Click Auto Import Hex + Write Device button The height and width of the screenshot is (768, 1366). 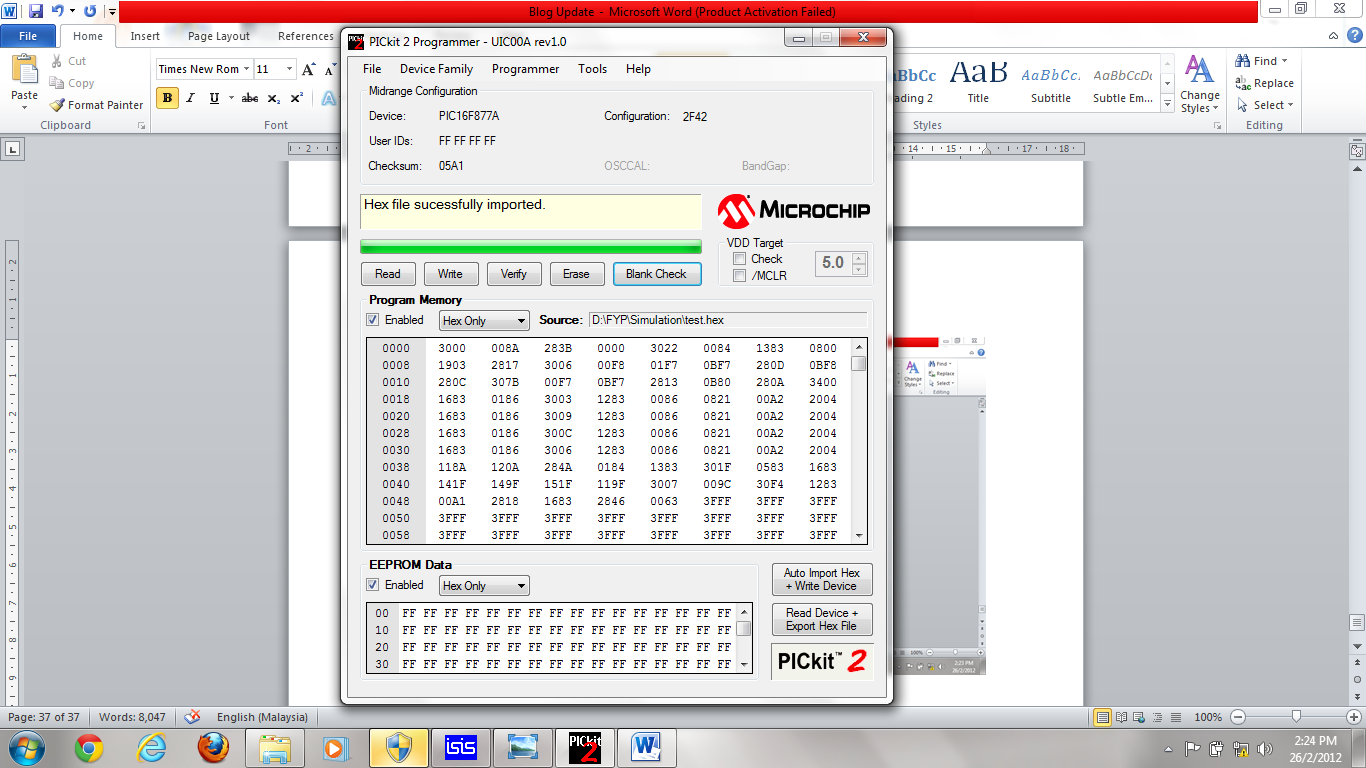(822, 580)
